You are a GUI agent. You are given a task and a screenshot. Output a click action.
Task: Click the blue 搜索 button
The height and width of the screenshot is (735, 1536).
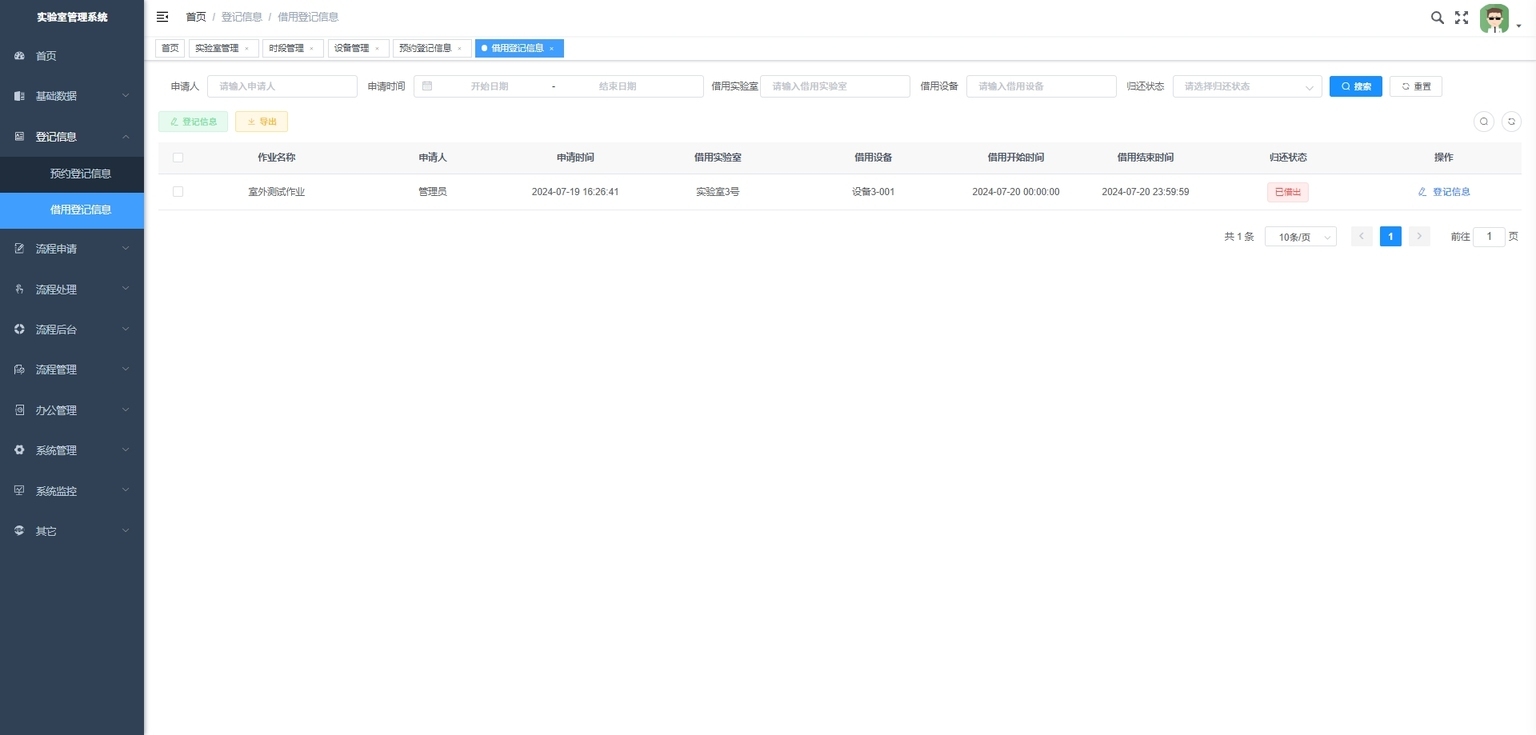tap(1356, 86)
